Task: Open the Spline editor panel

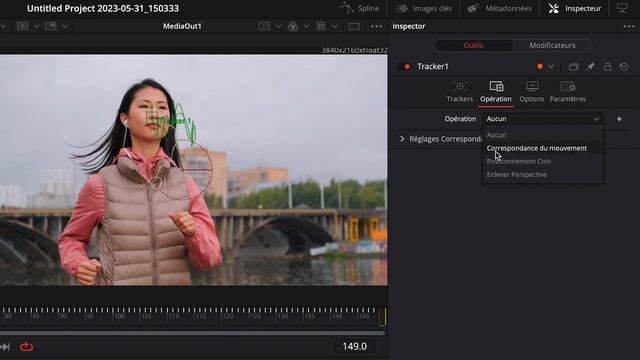Action: [x=359, y=8]
